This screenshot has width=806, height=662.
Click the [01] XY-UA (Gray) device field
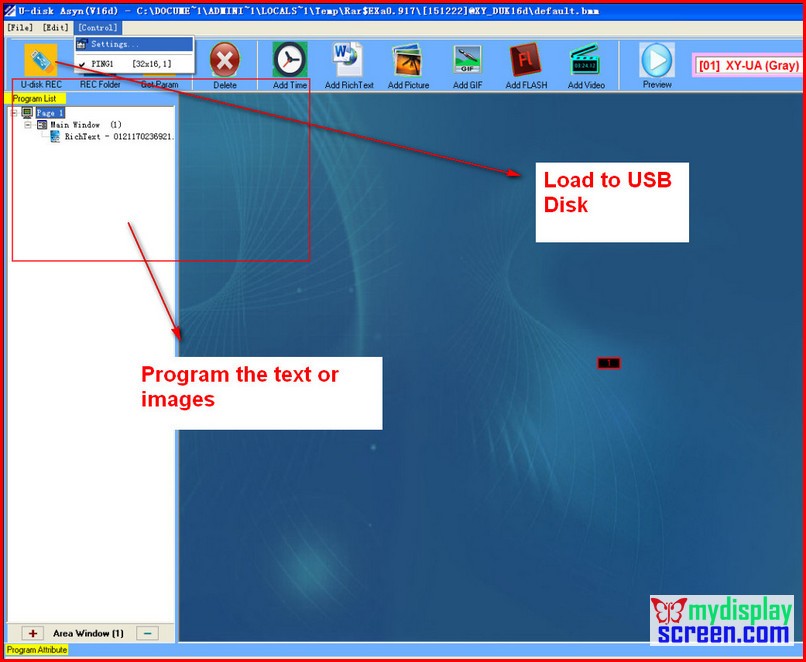748,65
